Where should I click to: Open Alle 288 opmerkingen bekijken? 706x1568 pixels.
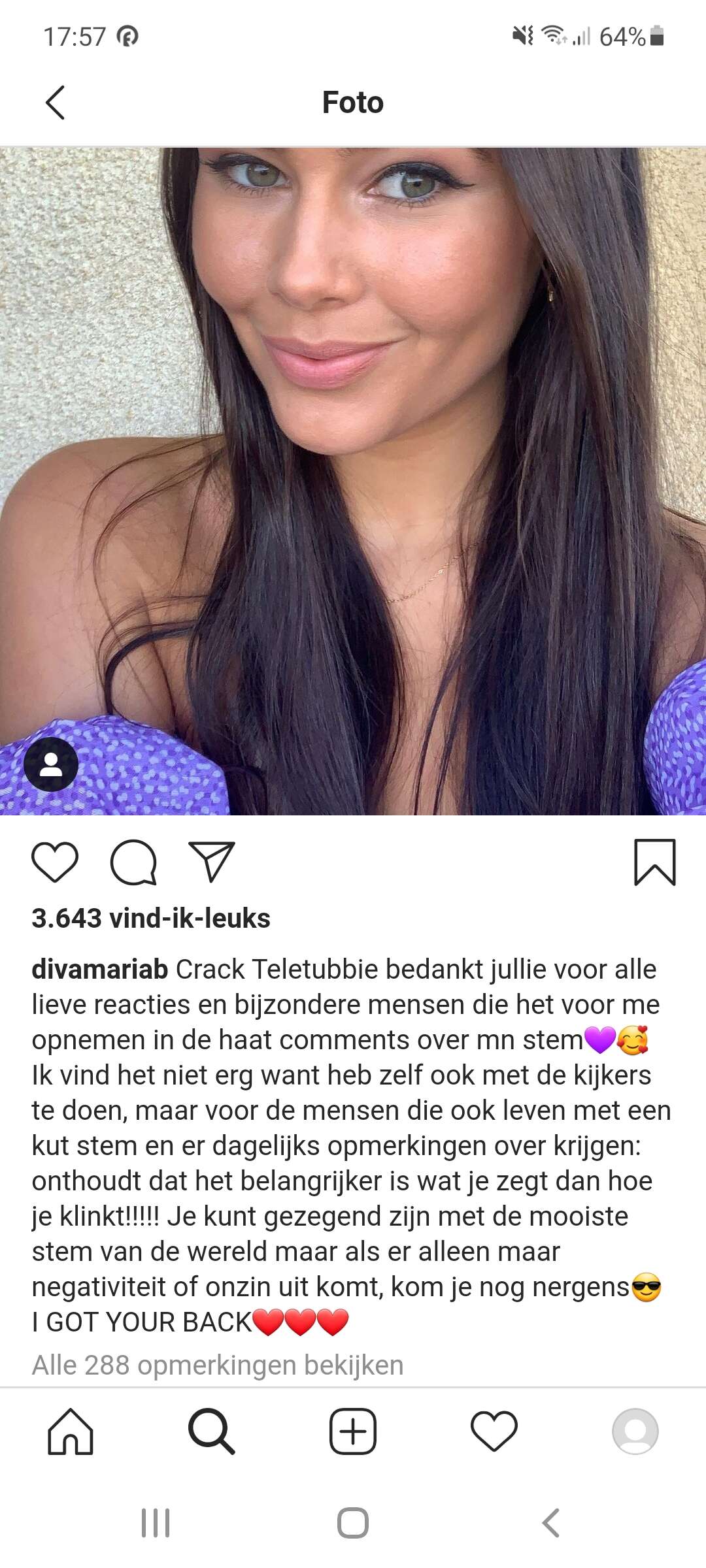coord(218,1365)
